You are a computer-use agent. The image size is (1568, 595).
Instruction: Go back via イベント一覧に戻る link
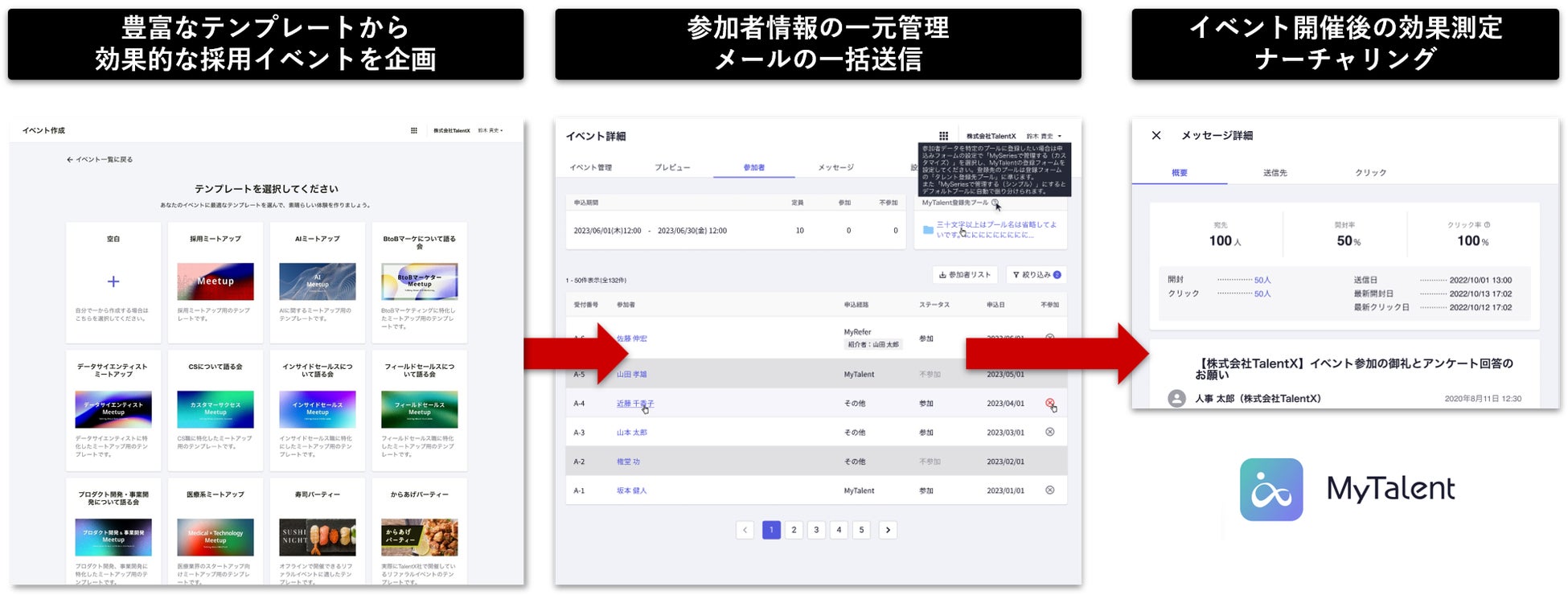click(x=100, y=159)
